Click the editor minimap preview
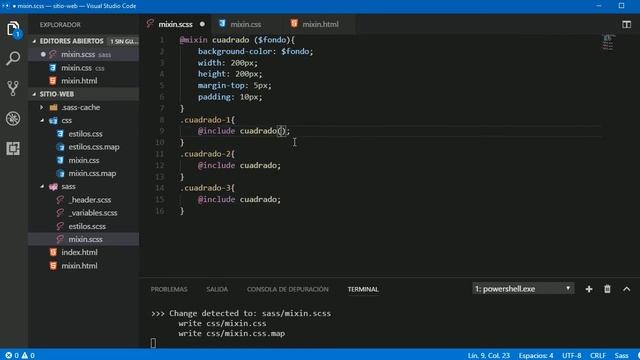 click(x=608, y=42)
